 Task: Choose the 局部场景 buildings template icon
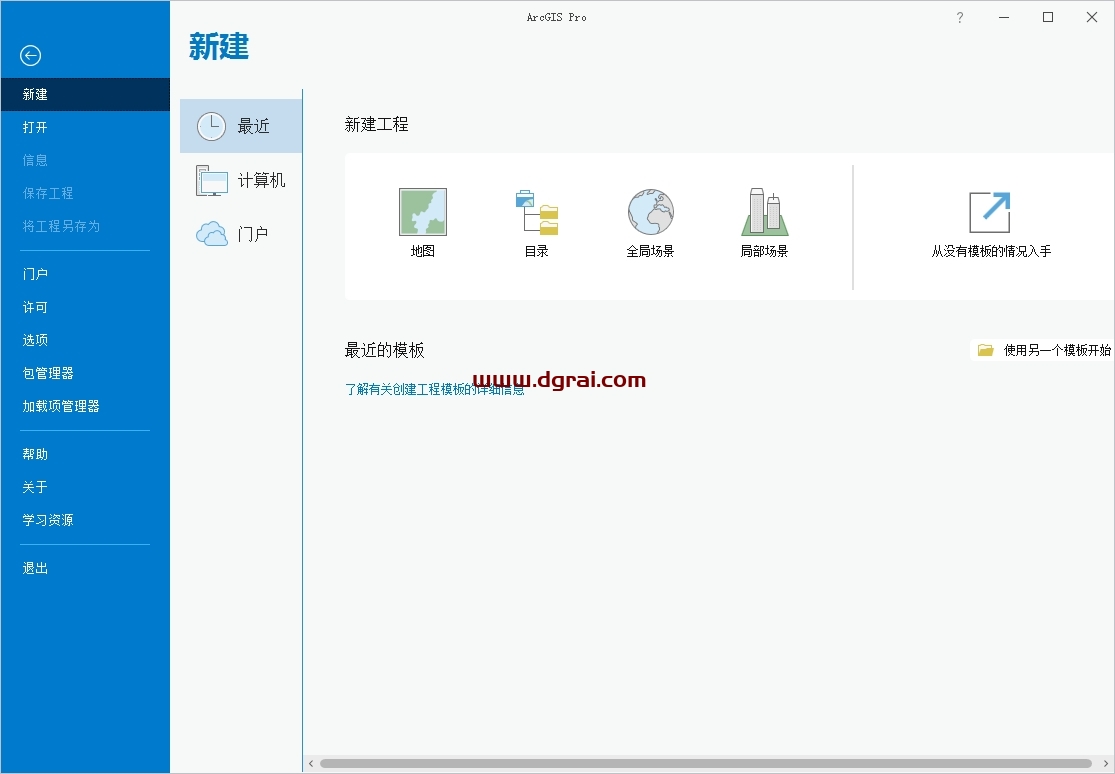coord(765,211)
